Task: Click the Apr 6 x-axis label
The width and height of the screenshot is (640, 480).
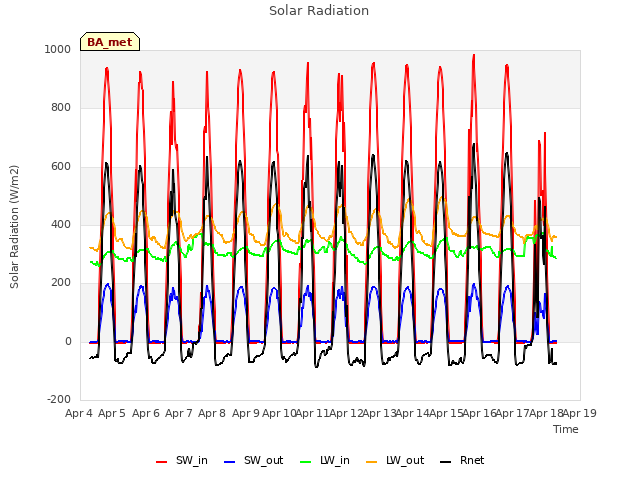Action: point(146,413)
